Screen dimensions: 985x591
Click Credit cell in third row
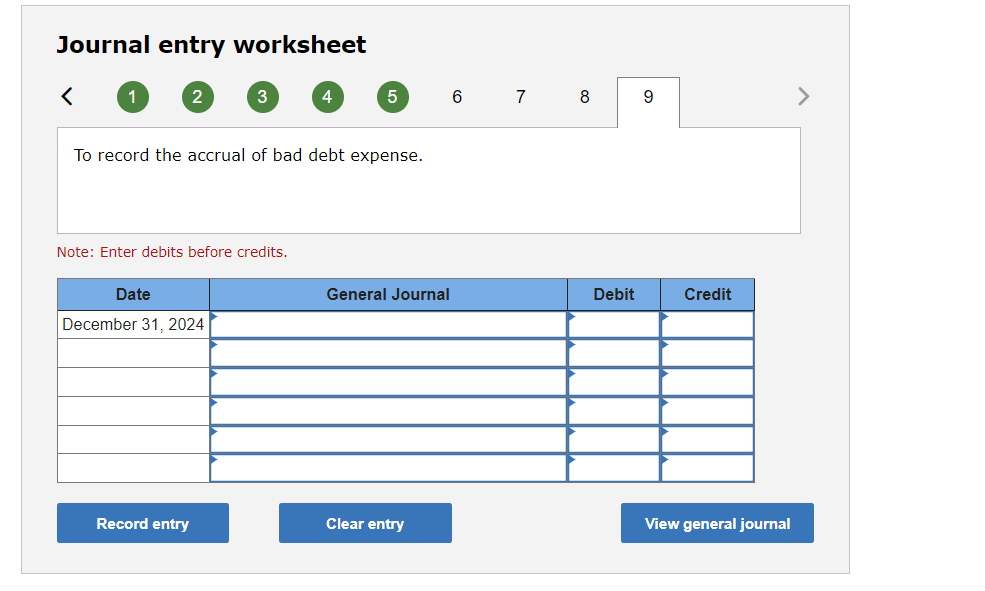[707, 382]
